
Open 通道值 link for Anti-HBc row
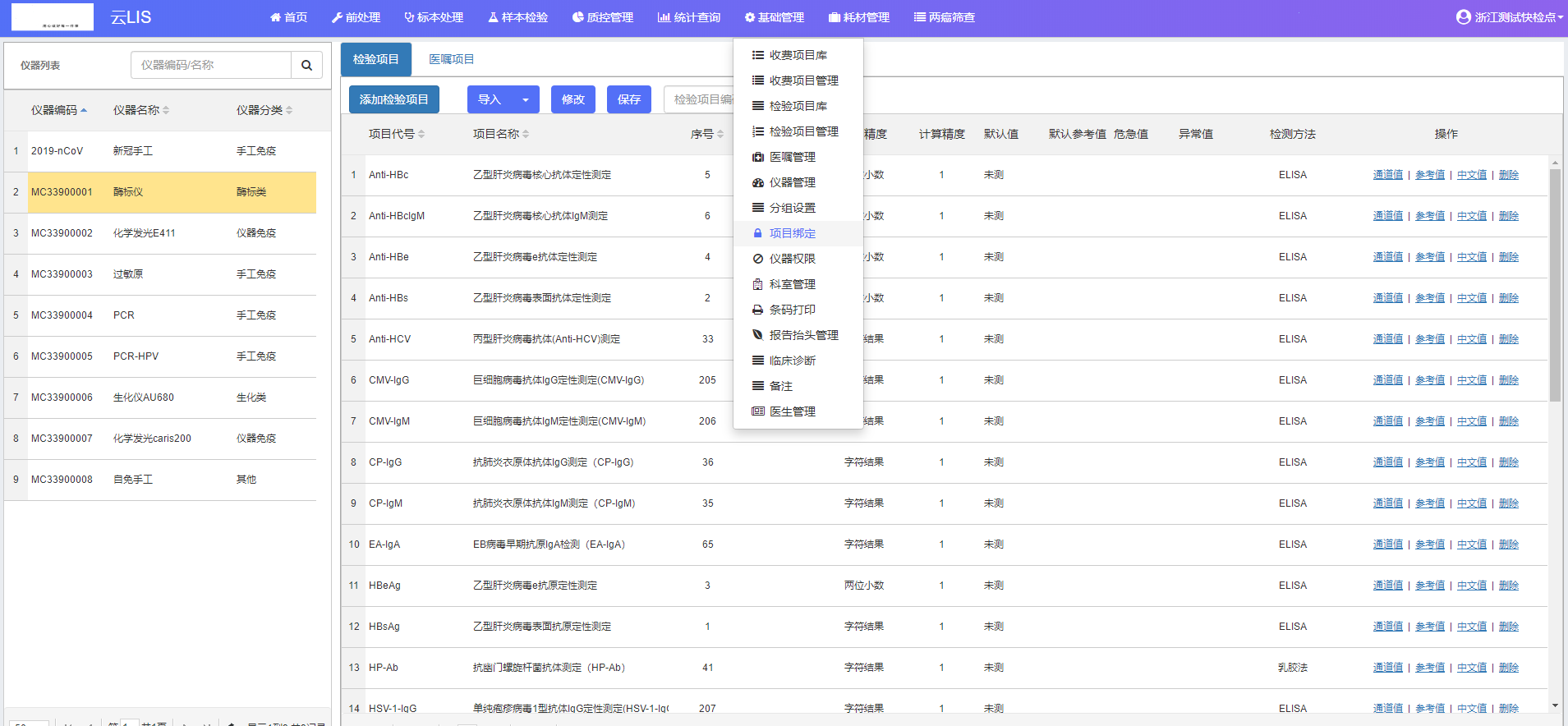[x=1388, y=175]
